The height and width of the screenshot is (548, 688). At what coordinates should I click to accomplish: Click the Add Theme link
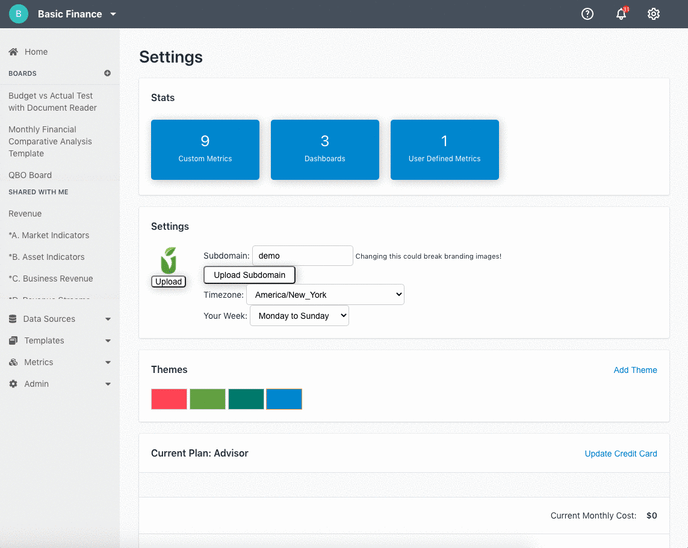635,370
